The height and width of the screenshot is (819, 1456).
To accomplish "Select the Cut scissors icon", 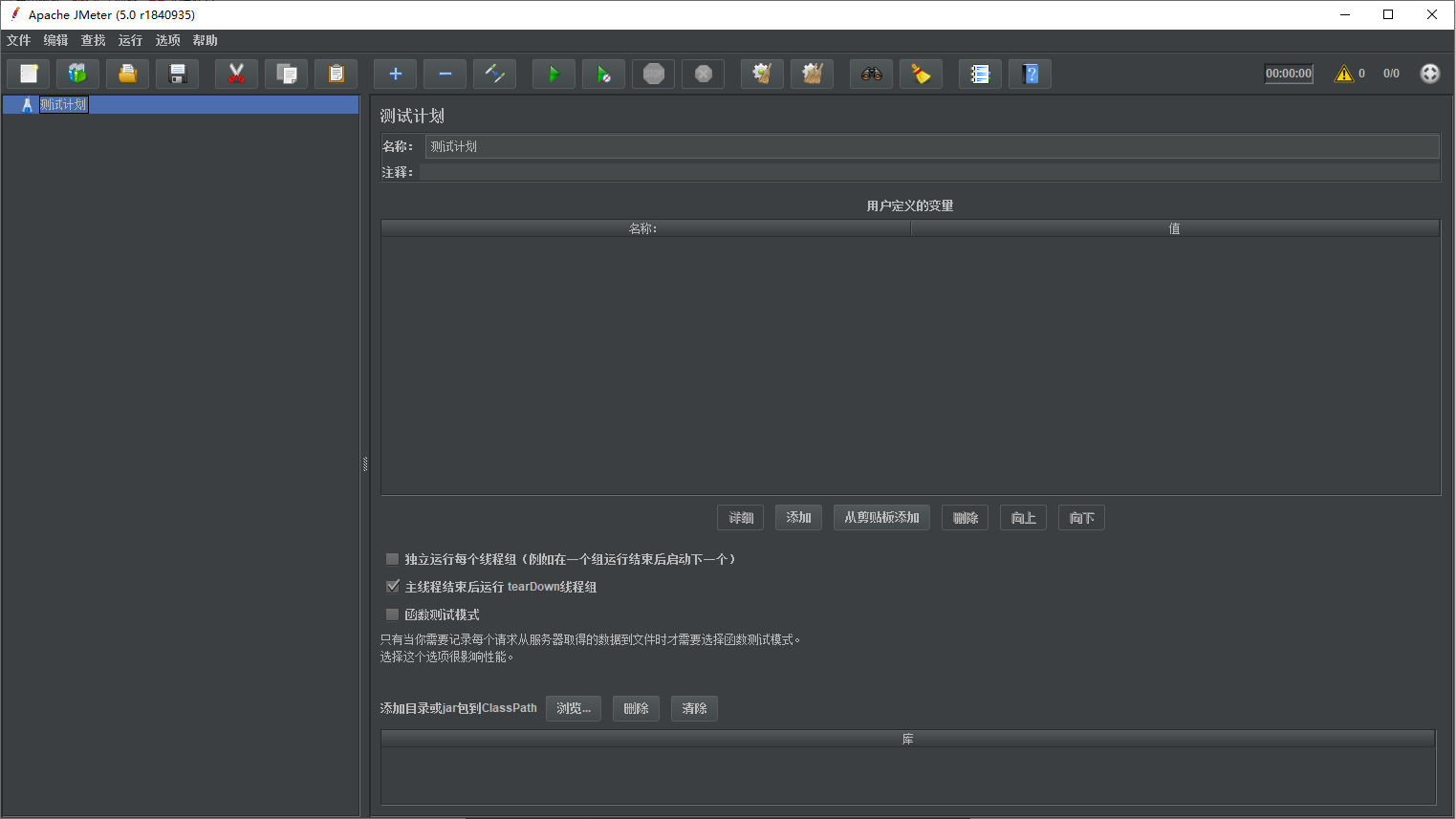I will [236, 74].
